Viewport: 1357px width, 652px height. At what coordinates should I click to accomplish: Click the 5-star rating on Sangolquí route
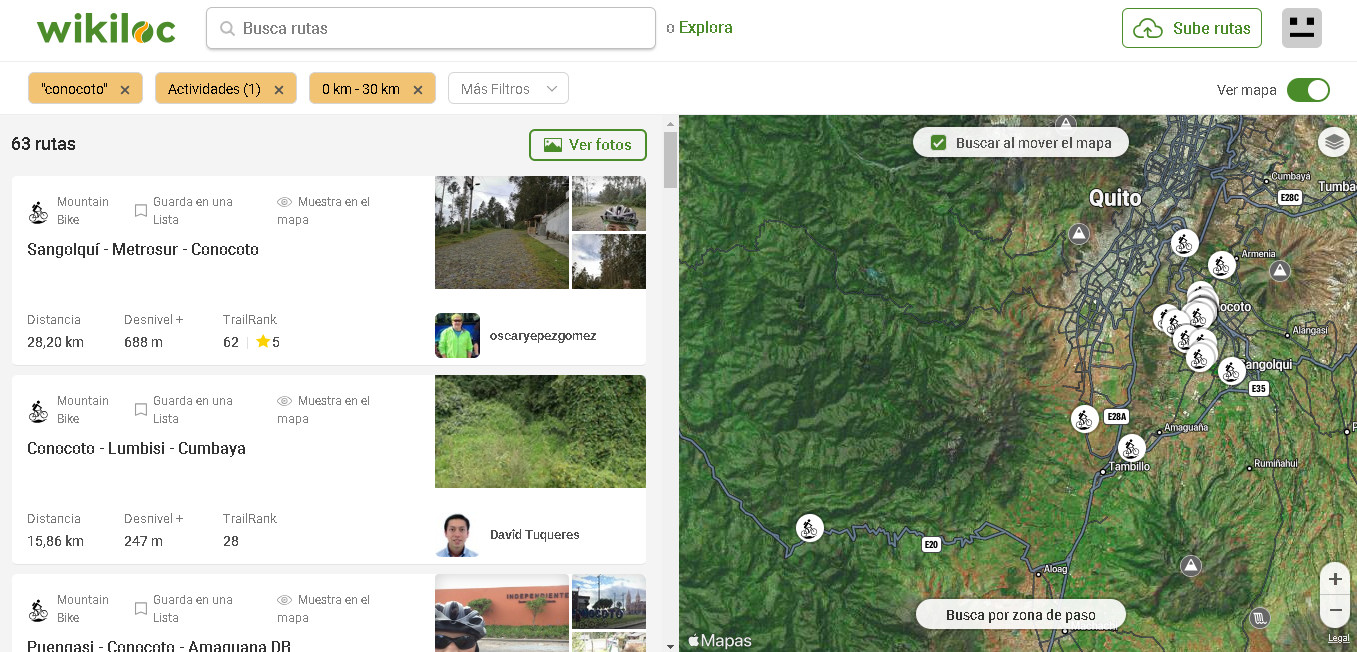coord(268,342)
